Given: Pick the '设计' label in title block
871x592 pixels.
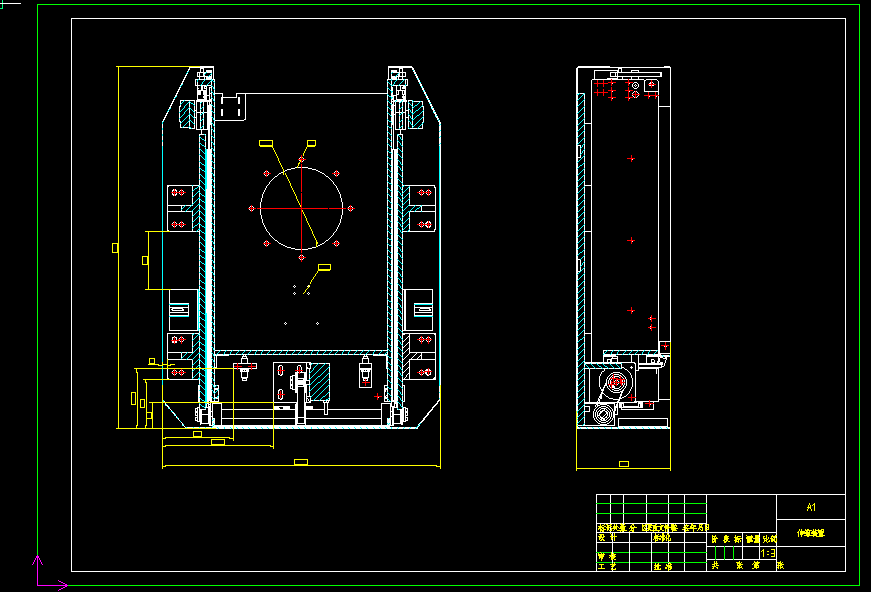Looking at the screenshot, I should click(607, 538).
